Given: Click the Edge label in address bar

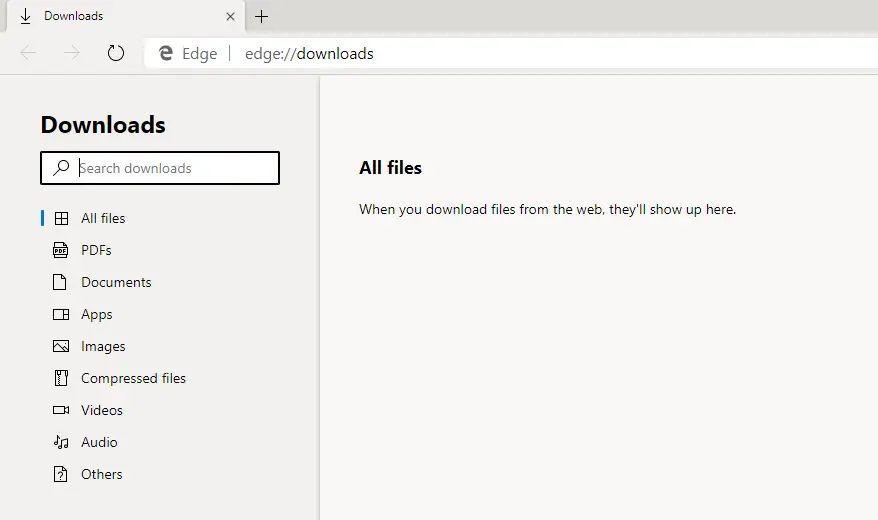Looking at the screenshot, I should point(199,54).
